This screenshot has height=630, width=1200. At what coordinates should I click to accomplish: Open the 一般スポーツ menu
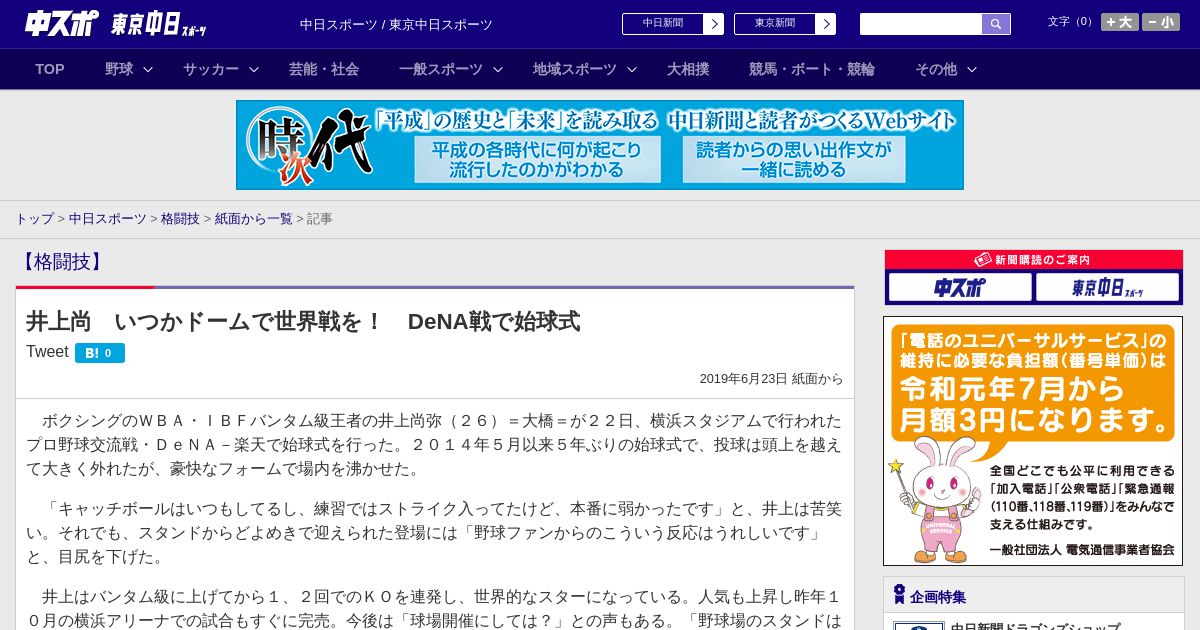441,69
